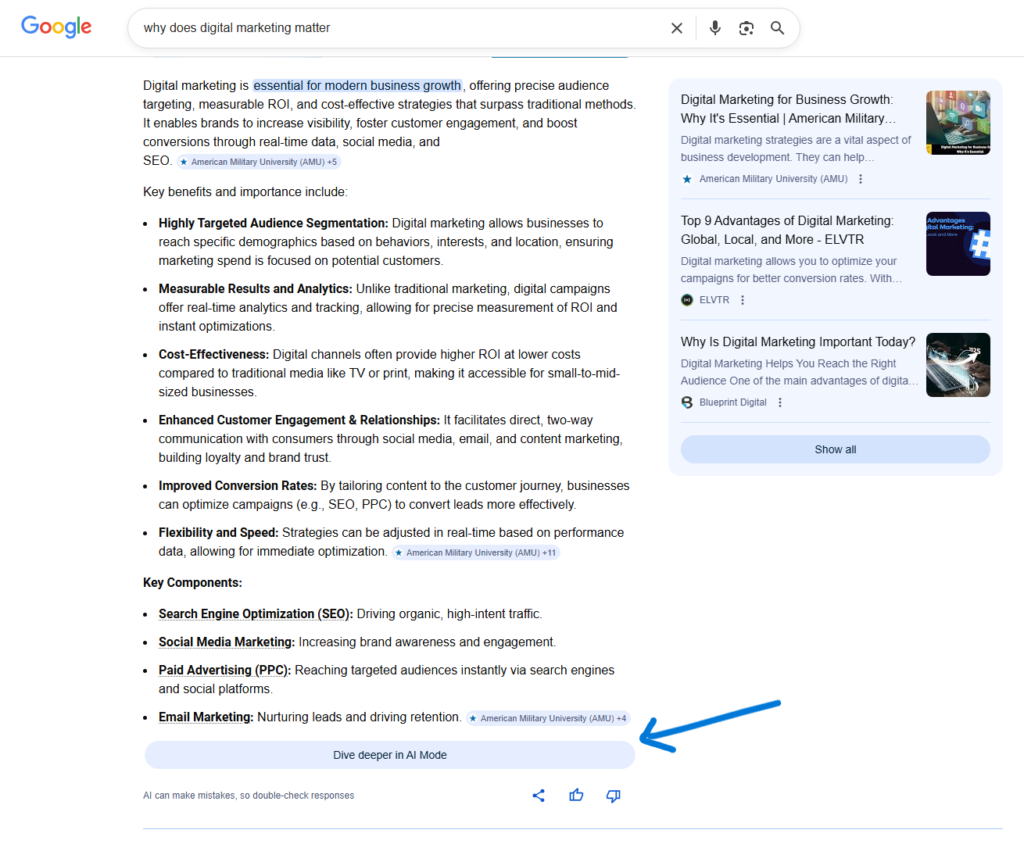This screenshot has height=844, width=1024.
Task: Click the search magnifier icon
Action: (777, 28)
